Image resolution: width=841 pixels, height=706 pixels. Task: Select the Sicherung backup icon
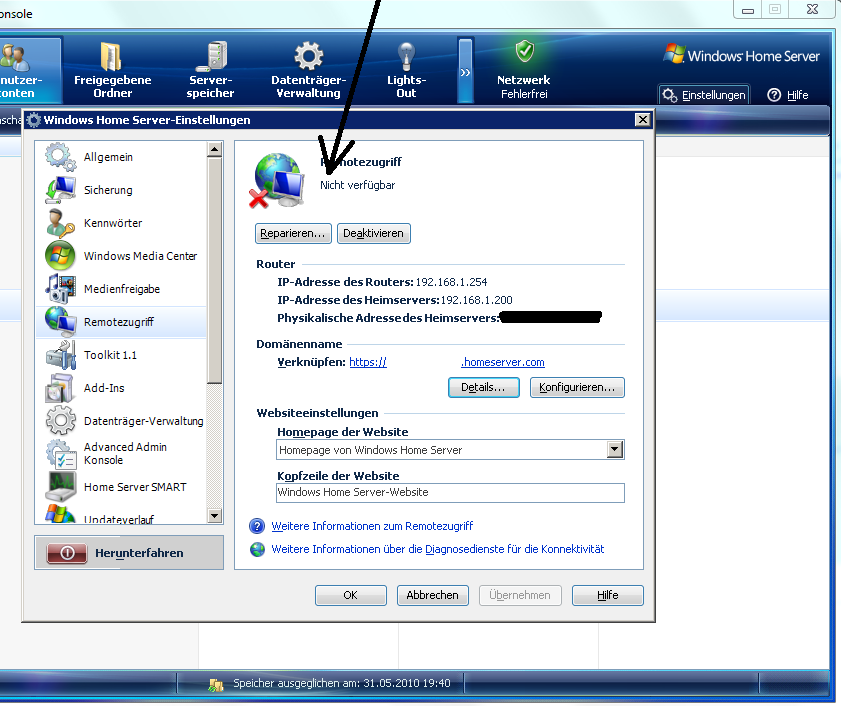pos(60,190)
